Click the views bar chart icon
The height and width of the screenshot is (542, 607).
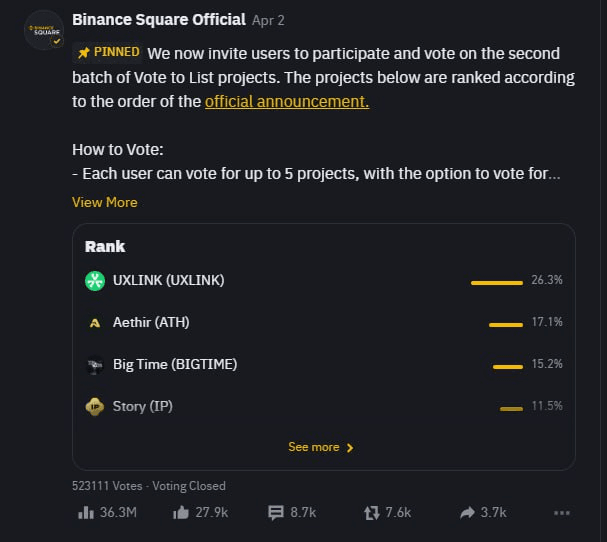[86, 513]
